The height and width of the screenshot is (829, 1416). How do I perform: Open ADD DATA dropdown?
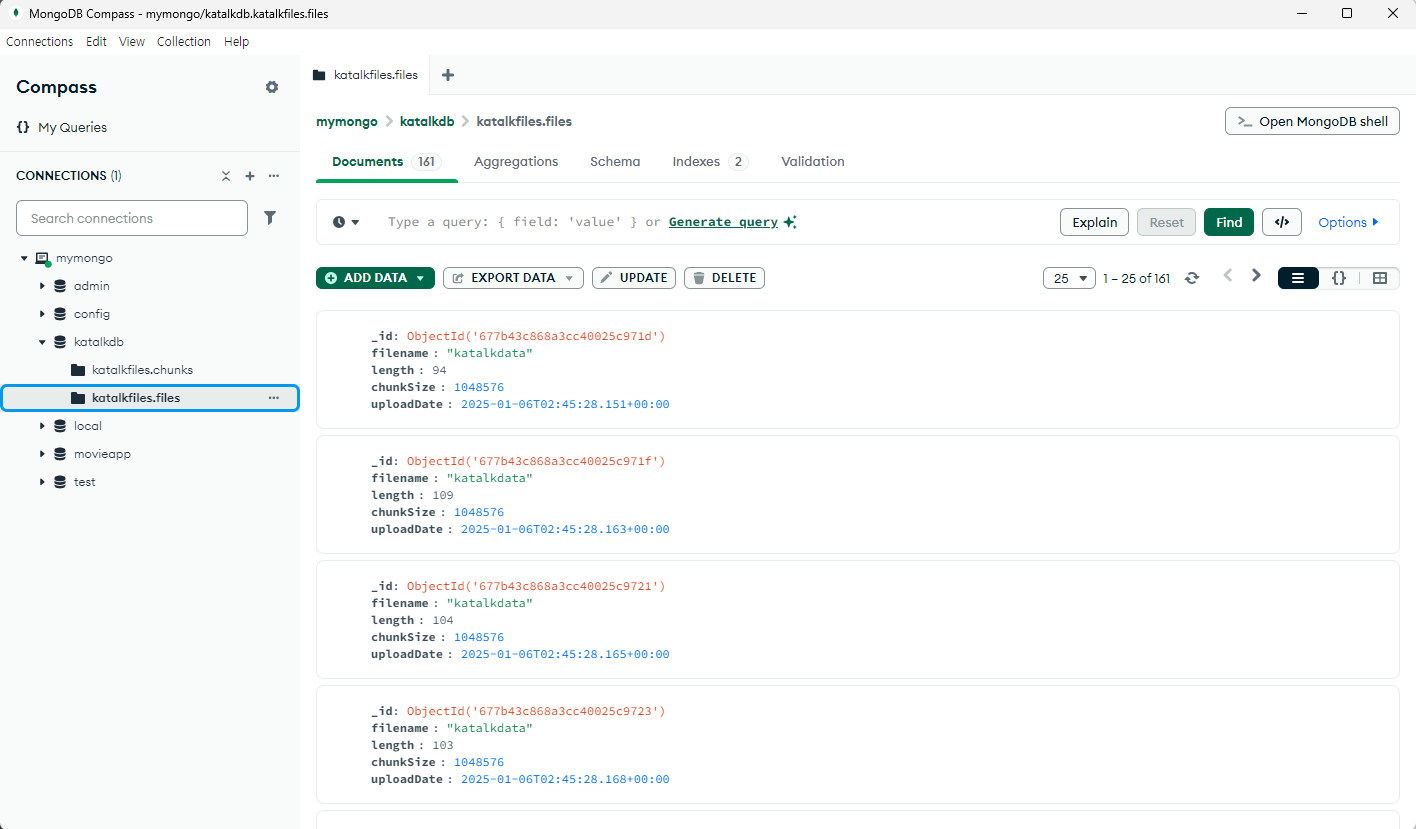(x=375, y=278)
